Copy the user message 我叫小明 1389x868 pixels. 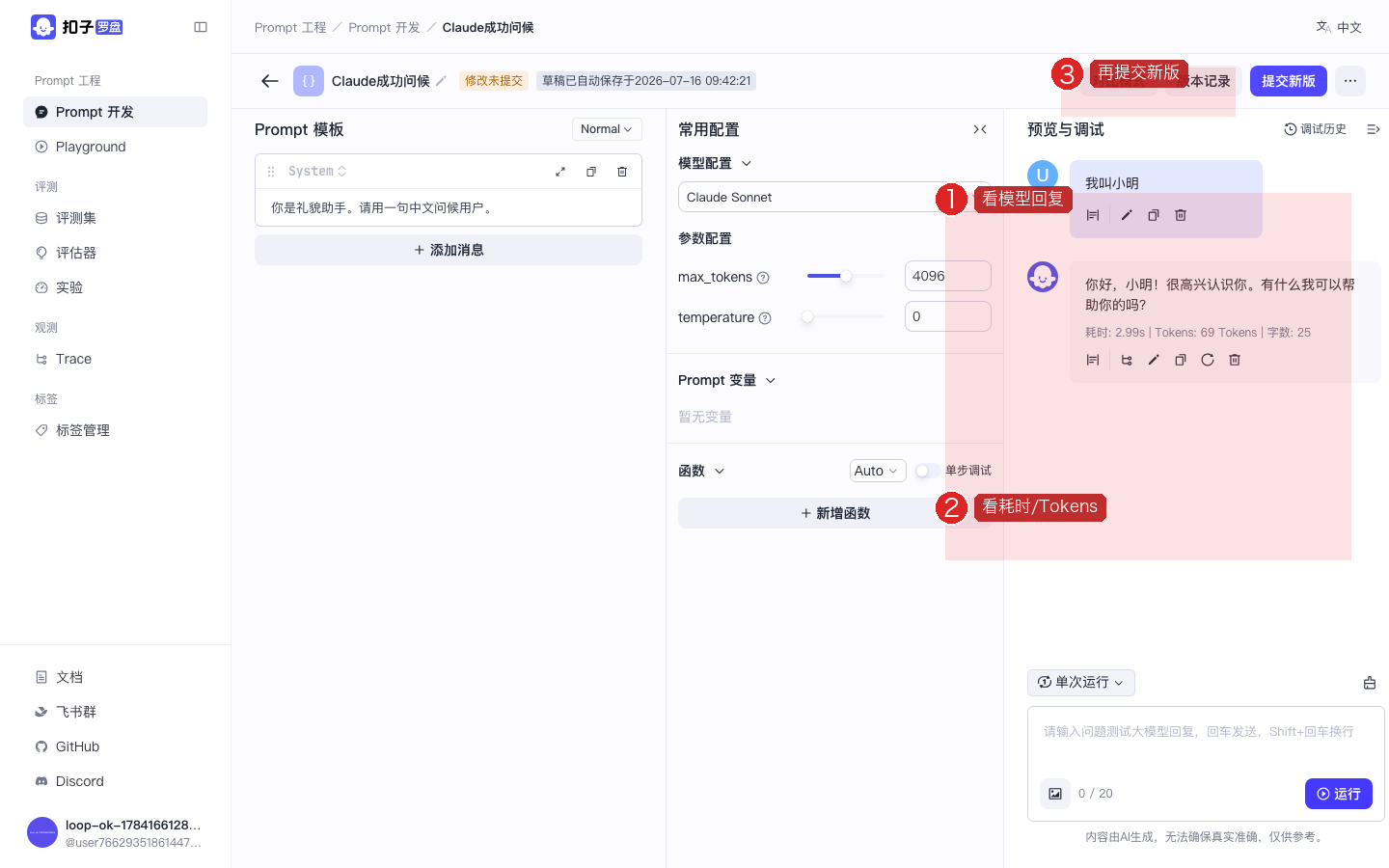(x=1154, y=215)
